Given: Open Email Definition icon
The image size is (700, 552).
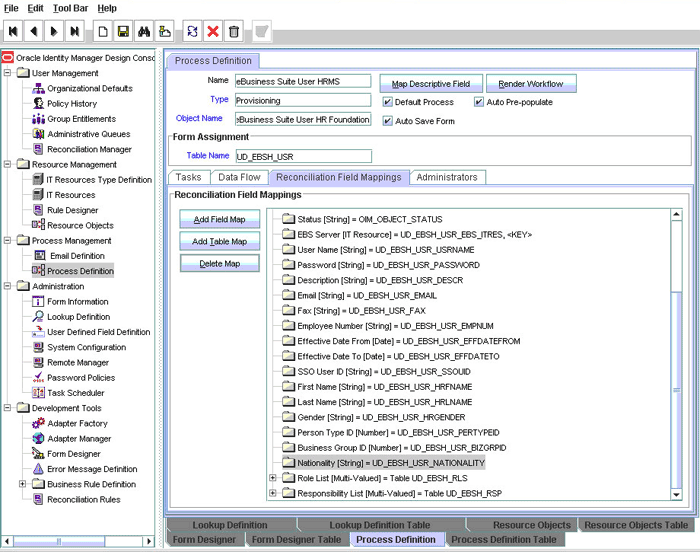Looking at the screenshot, I should click(x=40, y=256).
